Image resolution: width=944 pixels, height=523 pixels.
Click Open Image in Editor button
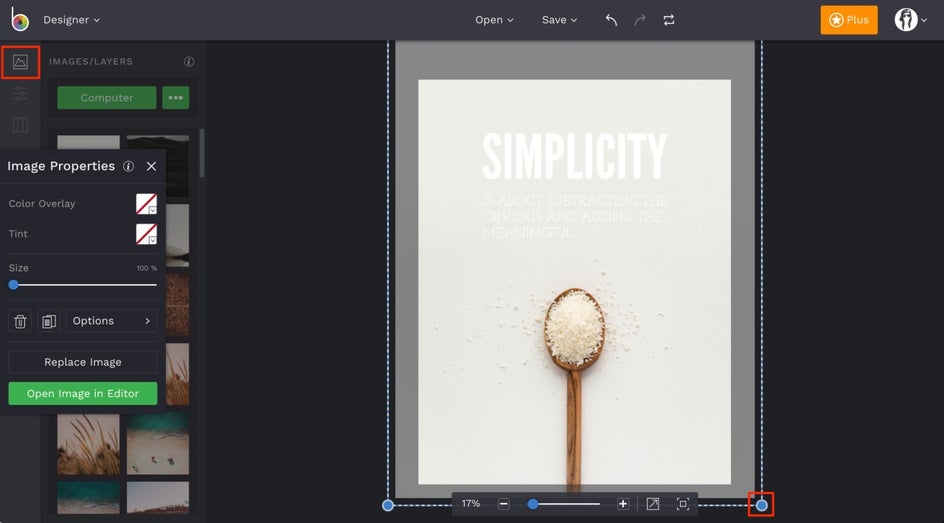pos(83,393)
